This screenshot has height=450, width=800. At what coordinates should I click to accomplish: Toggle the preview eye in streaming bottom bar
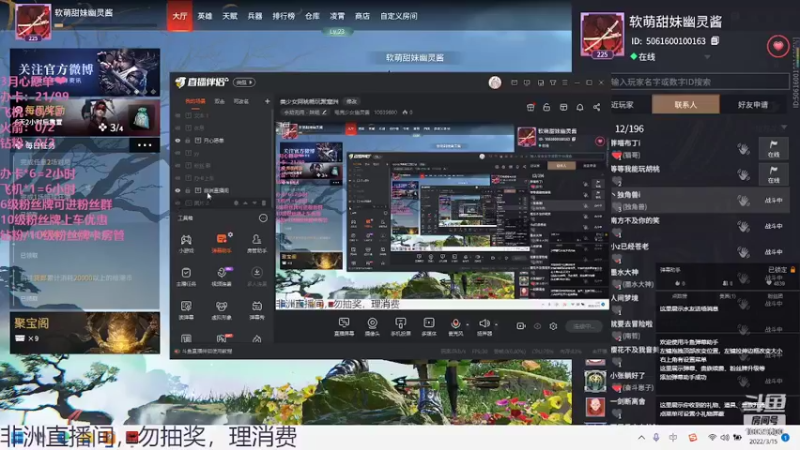pos(537,326)
